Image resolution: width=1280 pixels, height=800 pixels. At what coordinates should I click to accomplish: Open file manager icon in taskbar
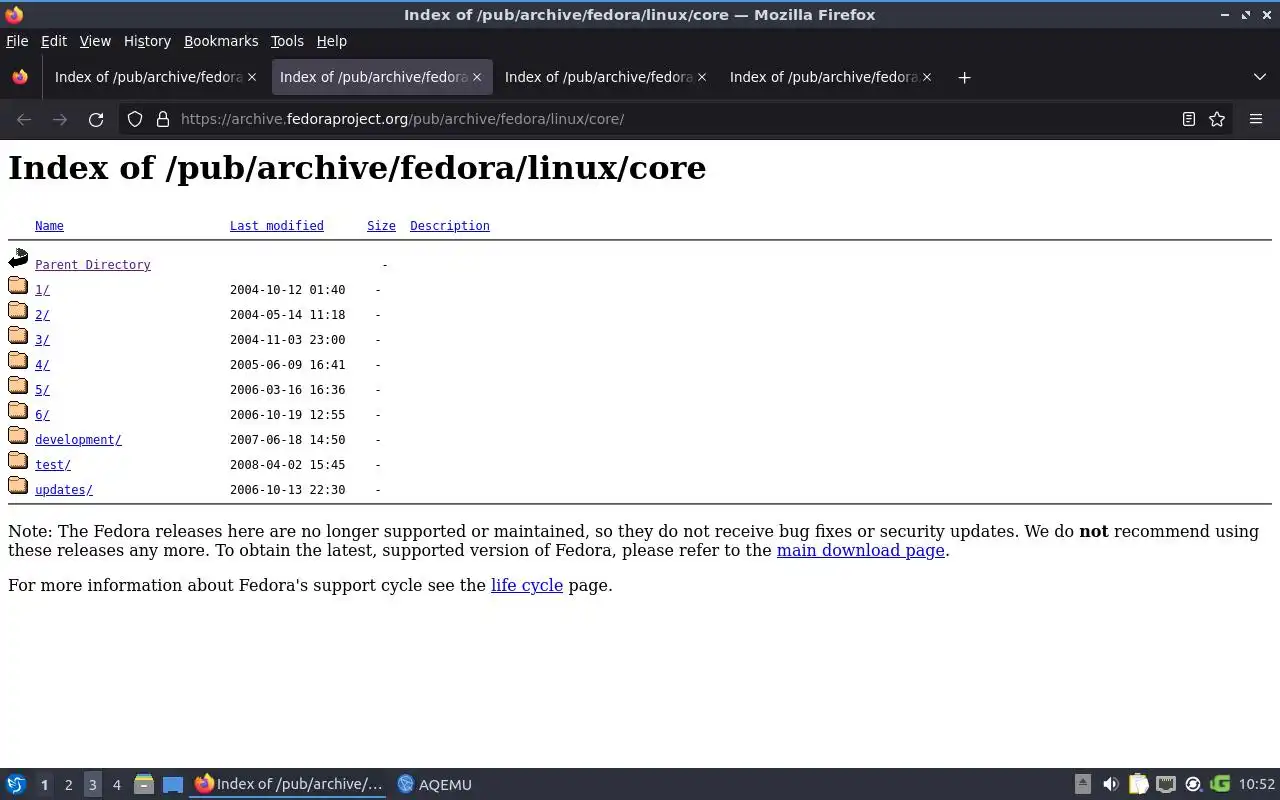tap(144, 785)
